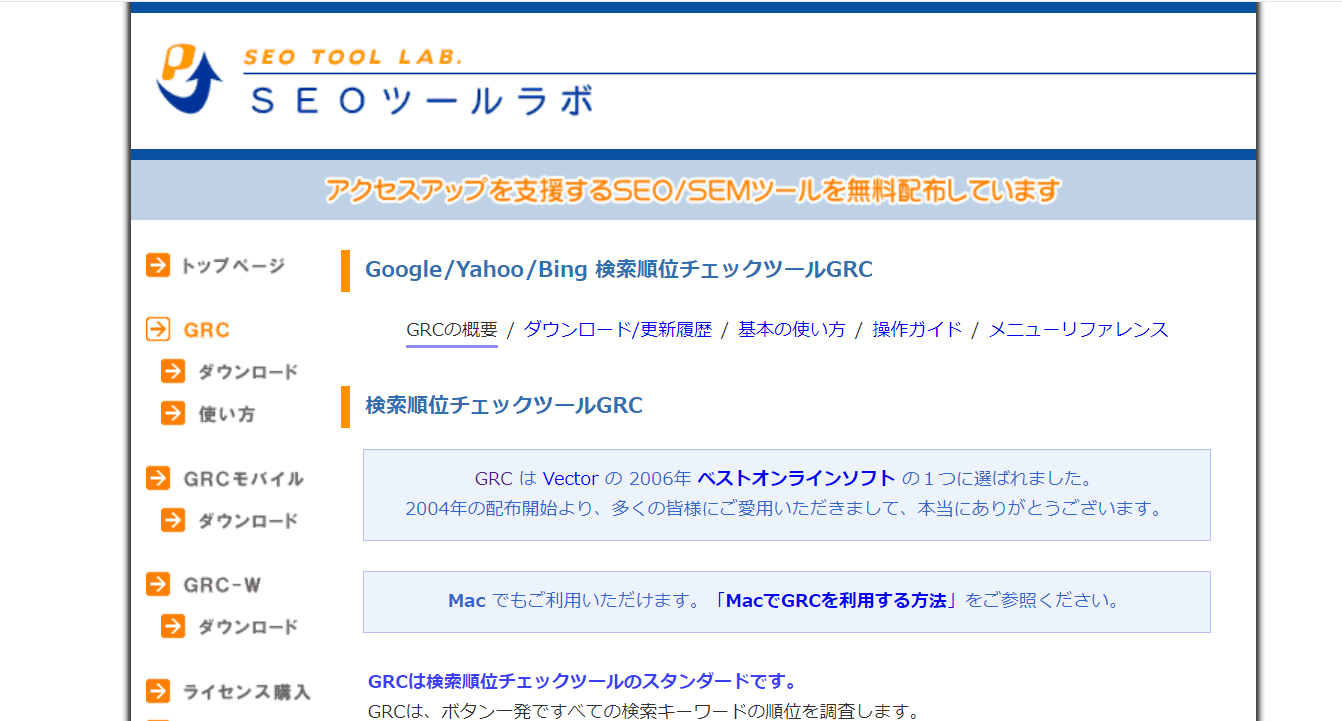
Task: Open メニューリファレンス link
Action: point(1079,330)
